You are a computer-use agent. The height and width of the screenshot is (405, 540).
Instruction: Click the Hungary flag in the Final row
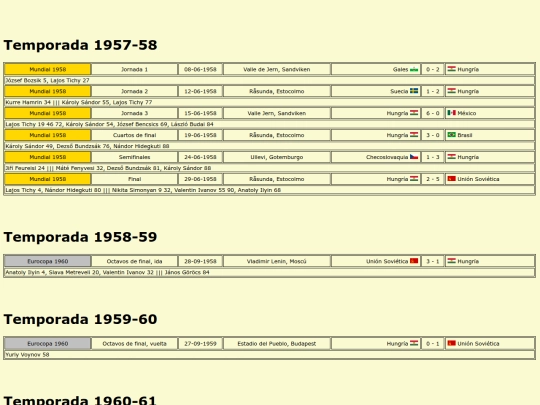pos(414,179)
